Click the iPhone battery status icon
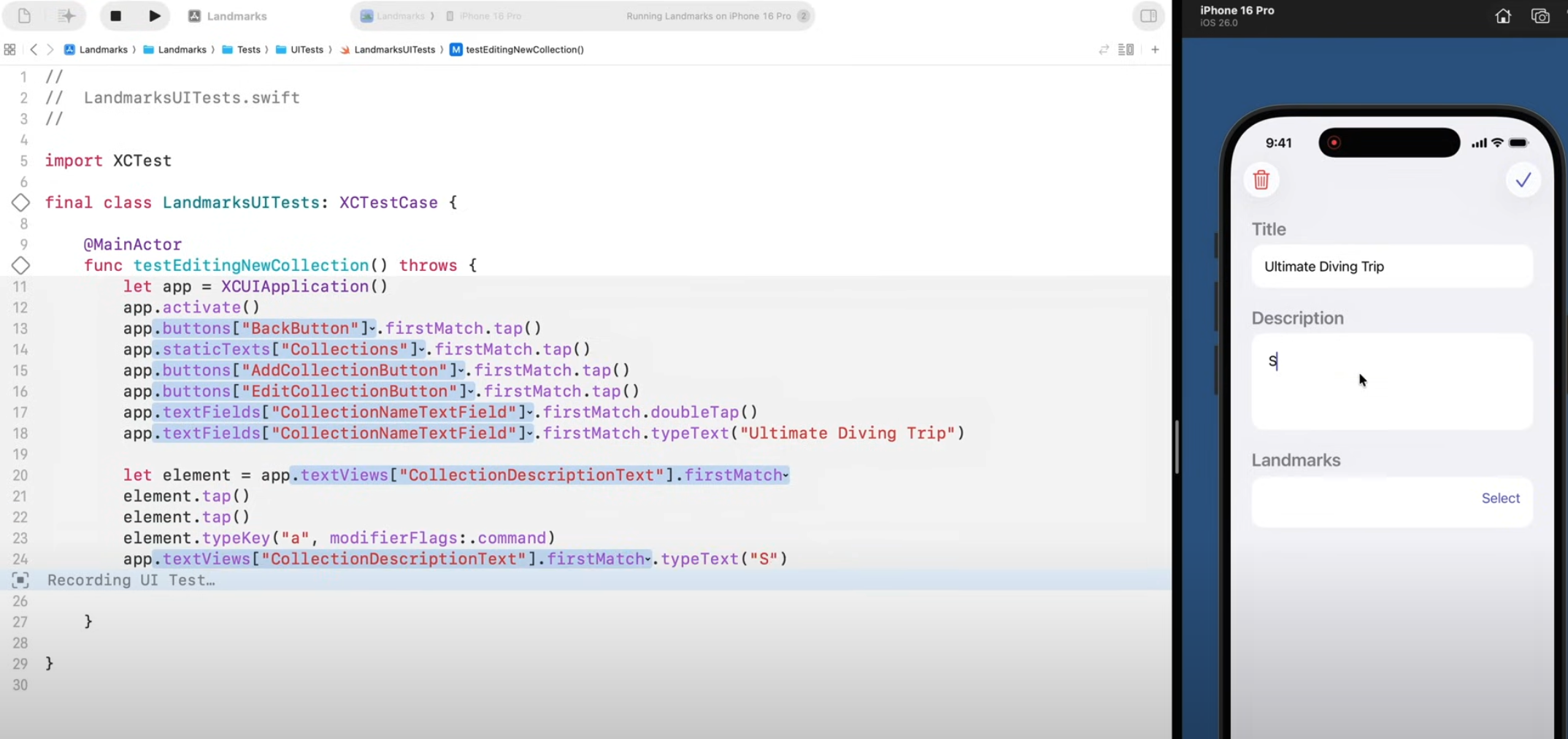 (x=1518, y=143)
